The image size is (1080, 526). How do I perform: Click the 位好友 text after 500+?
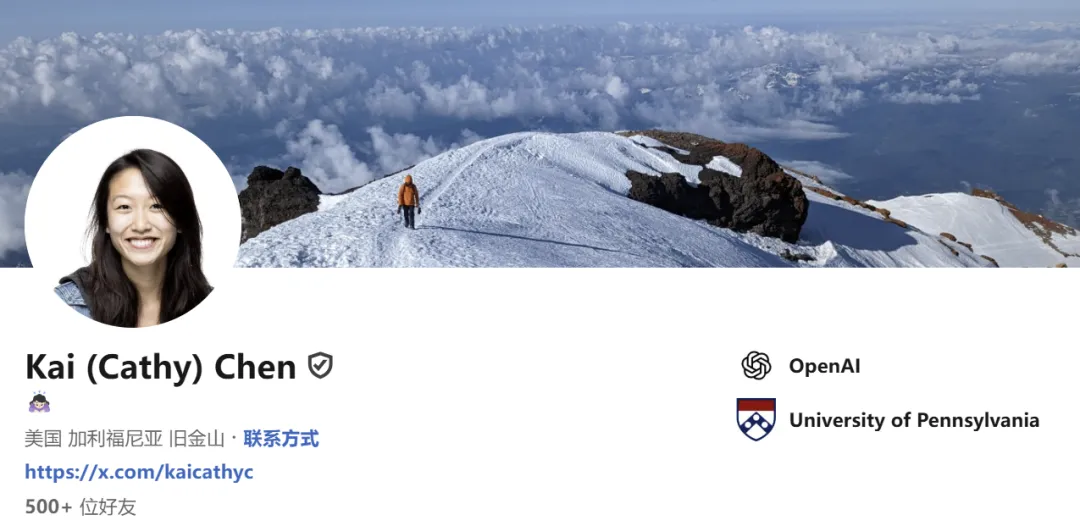click(108, 507)
